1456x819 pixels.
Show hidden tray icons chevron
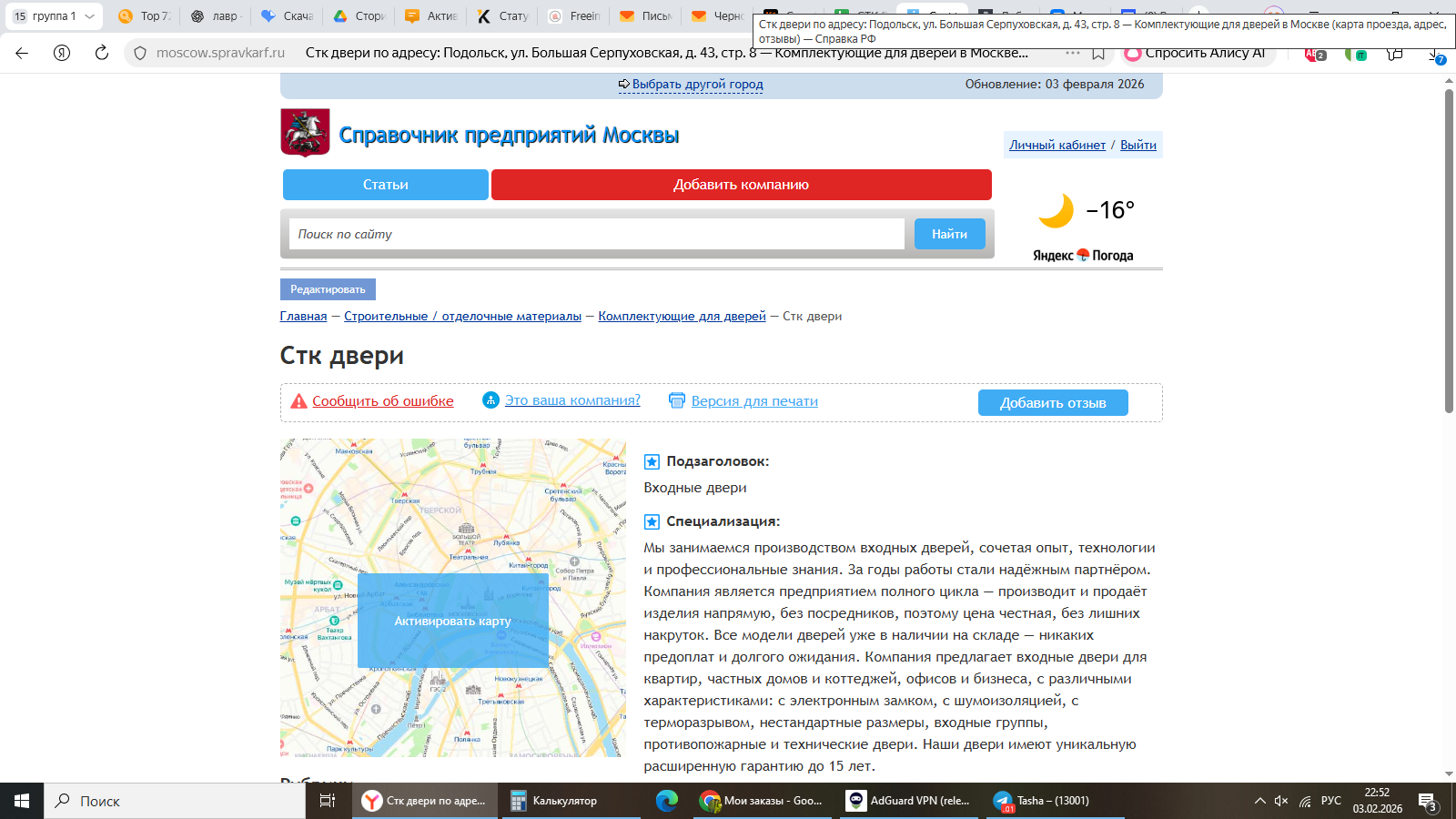(x=1260, y=801)
